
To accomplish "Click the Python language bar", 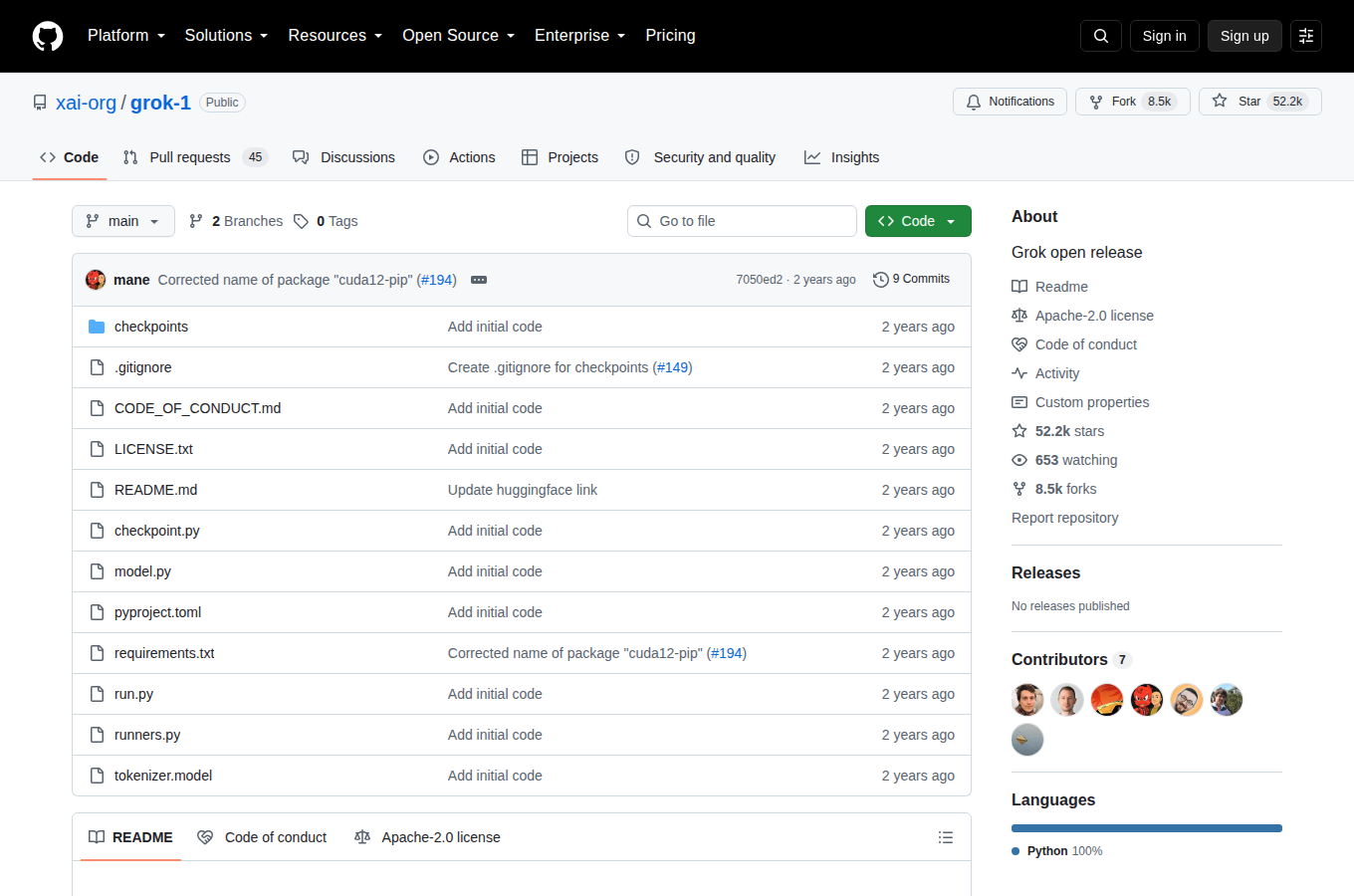I will 1147,828.
